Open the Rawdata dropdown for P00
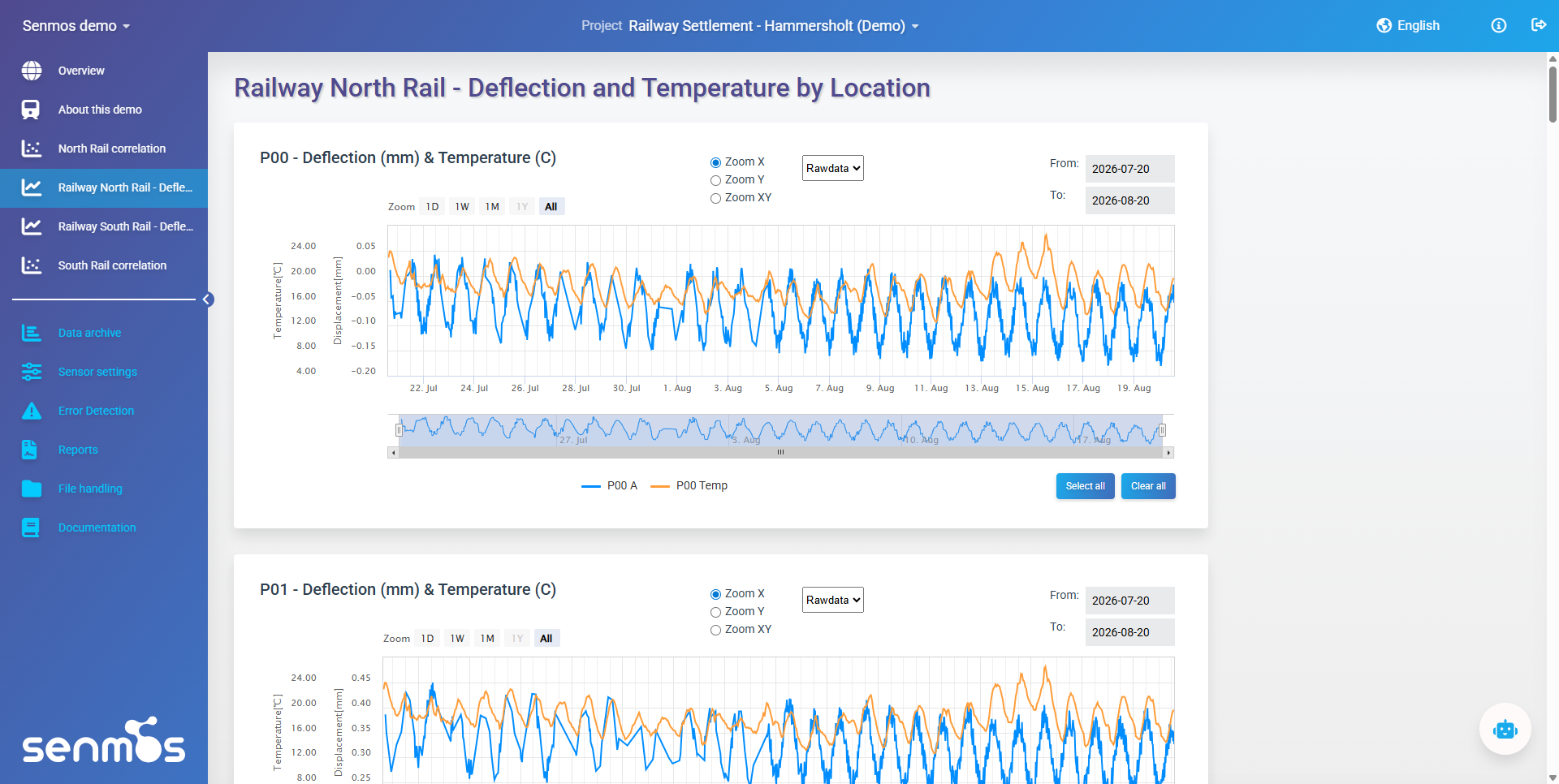 [832, 168]
